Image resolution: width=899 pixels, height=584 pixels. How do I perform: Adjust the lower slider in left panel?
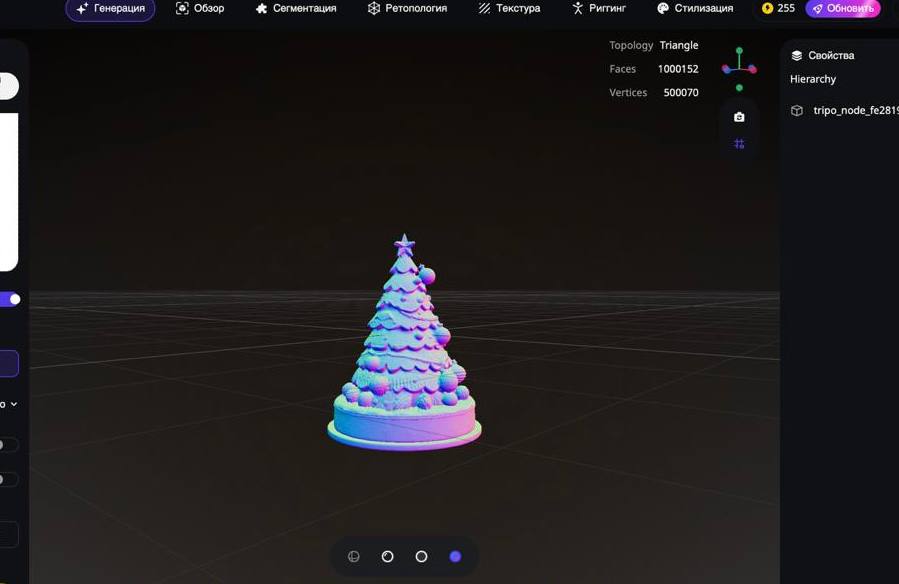[x=8, y=479]
